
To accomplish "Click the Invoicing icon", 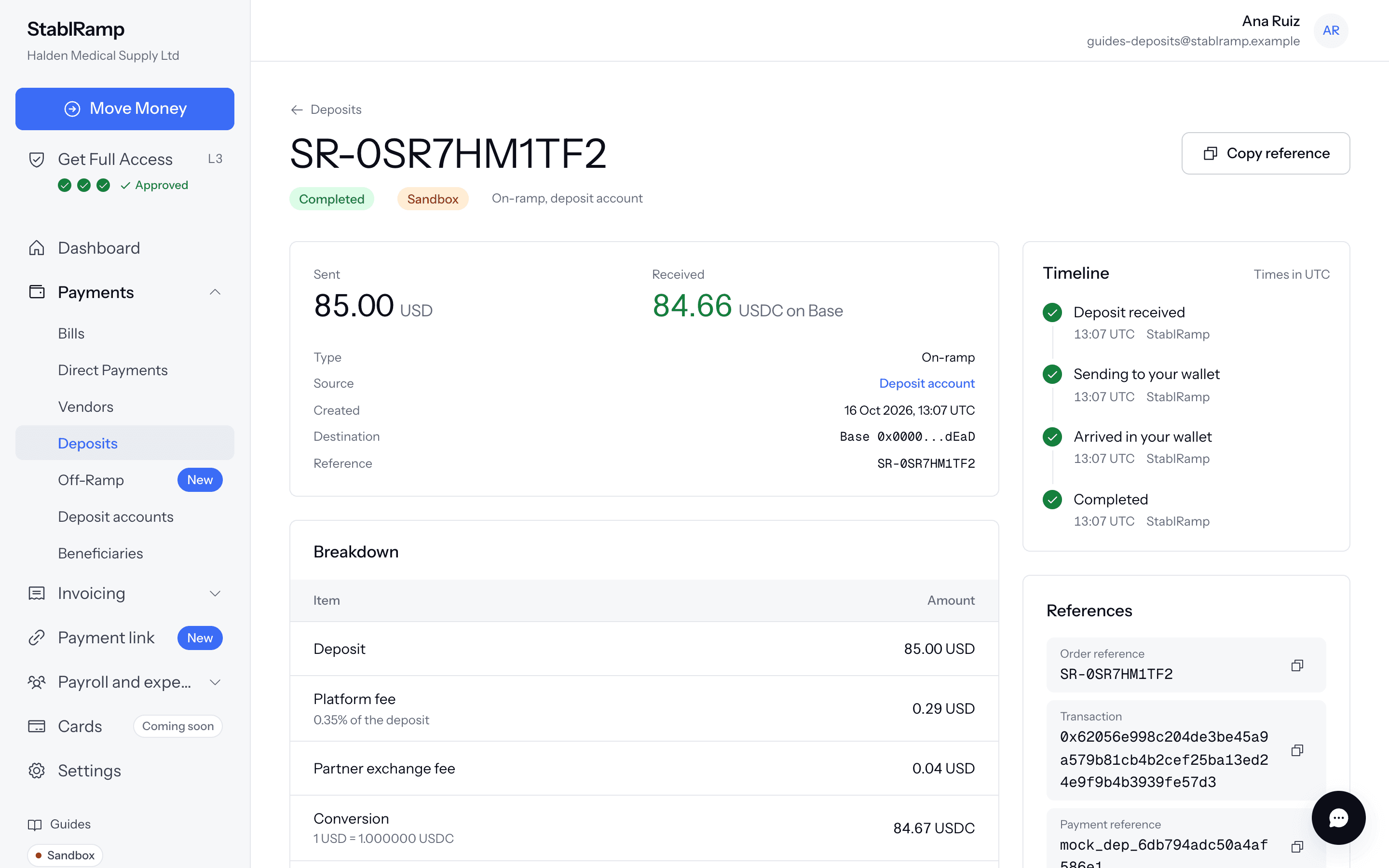I will pos(37,593).
